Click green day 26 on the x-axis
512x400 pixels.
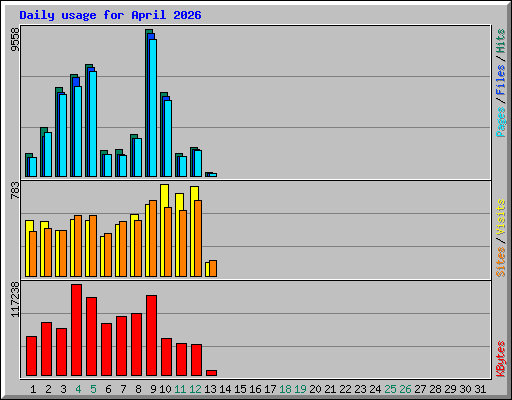(x=405, y=389)
